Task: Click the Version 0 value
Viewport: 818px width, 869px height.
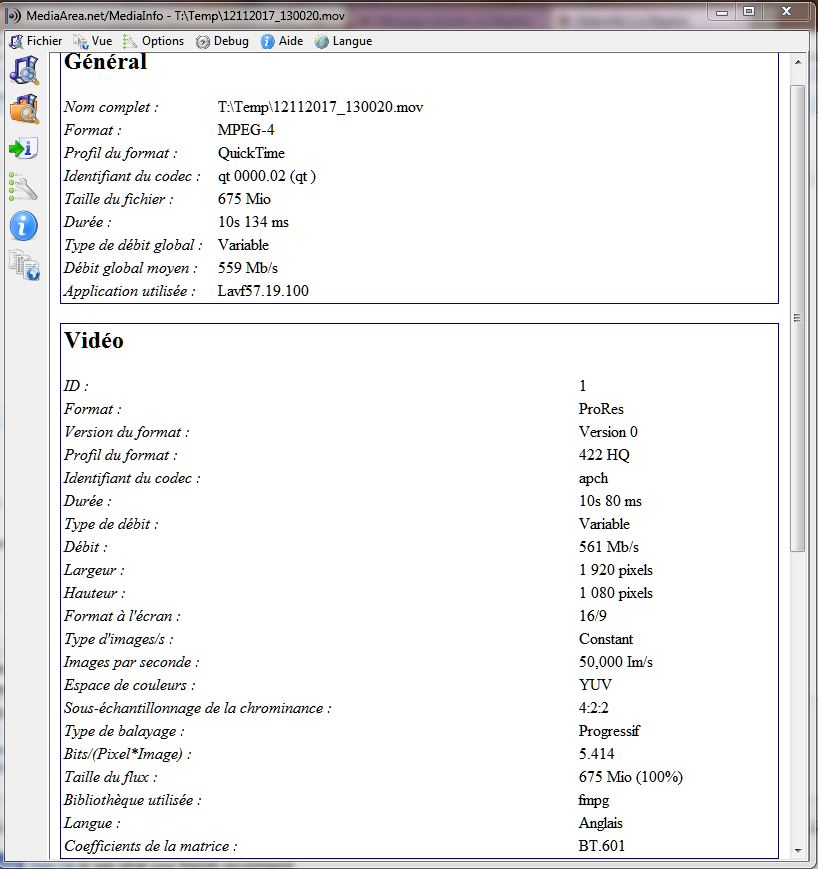Action: click(x=608, y=432)
